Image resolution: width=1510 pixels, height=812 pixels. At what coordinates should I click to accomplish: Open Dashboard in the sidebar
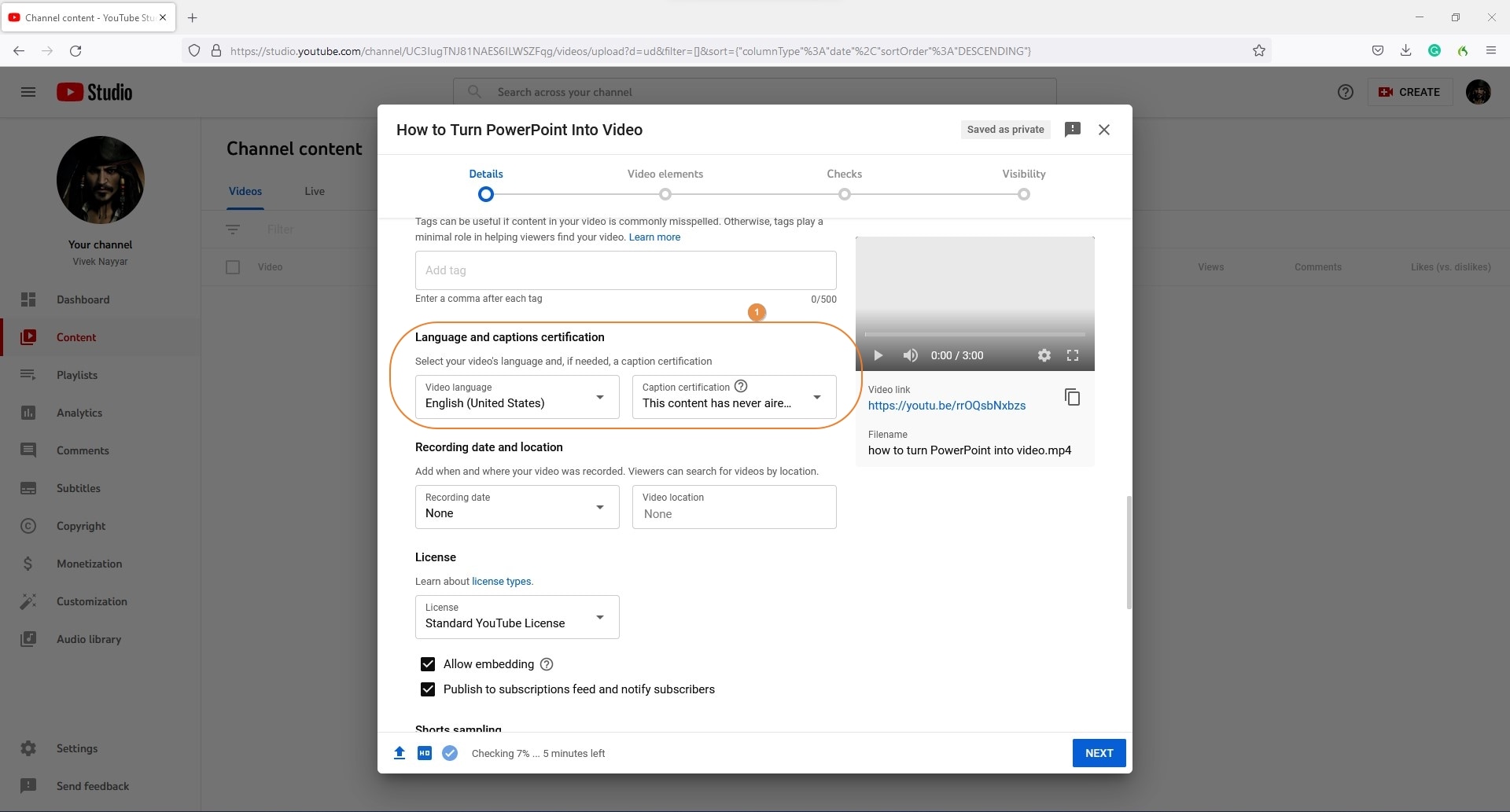click(x=101, y=299)
